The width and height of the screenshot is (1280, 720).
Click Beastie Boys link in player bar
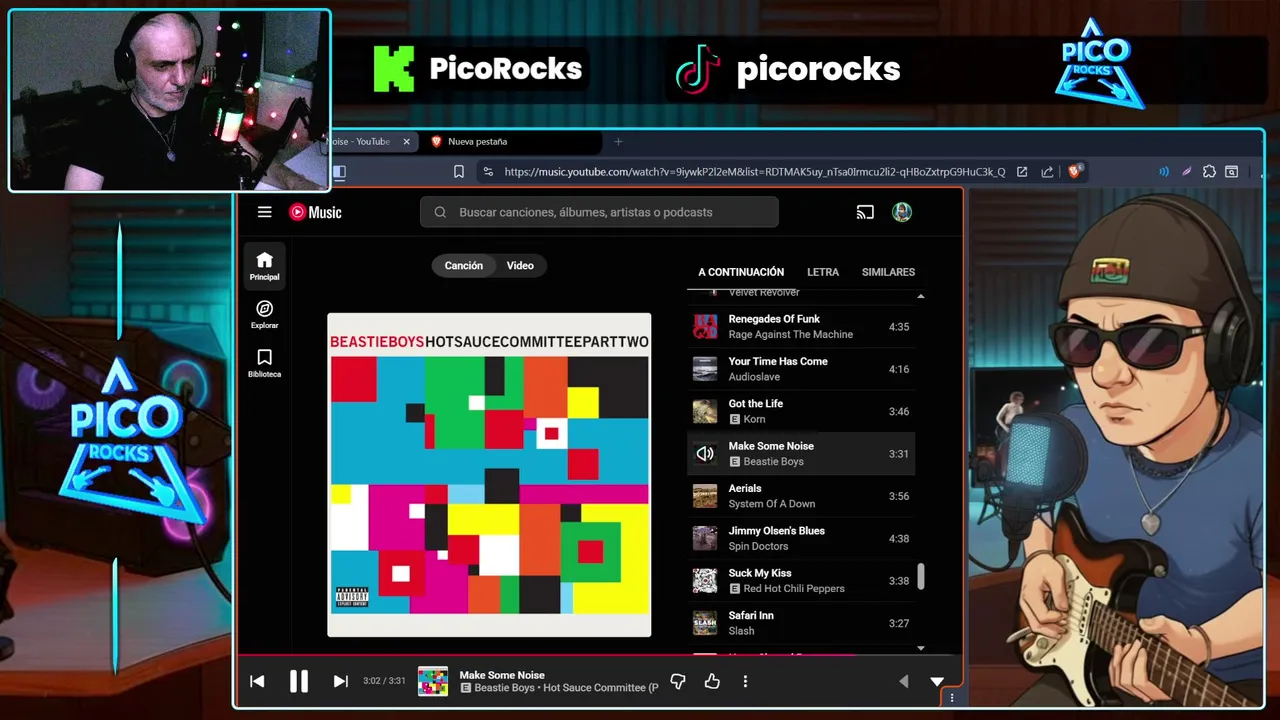point(504,688)
